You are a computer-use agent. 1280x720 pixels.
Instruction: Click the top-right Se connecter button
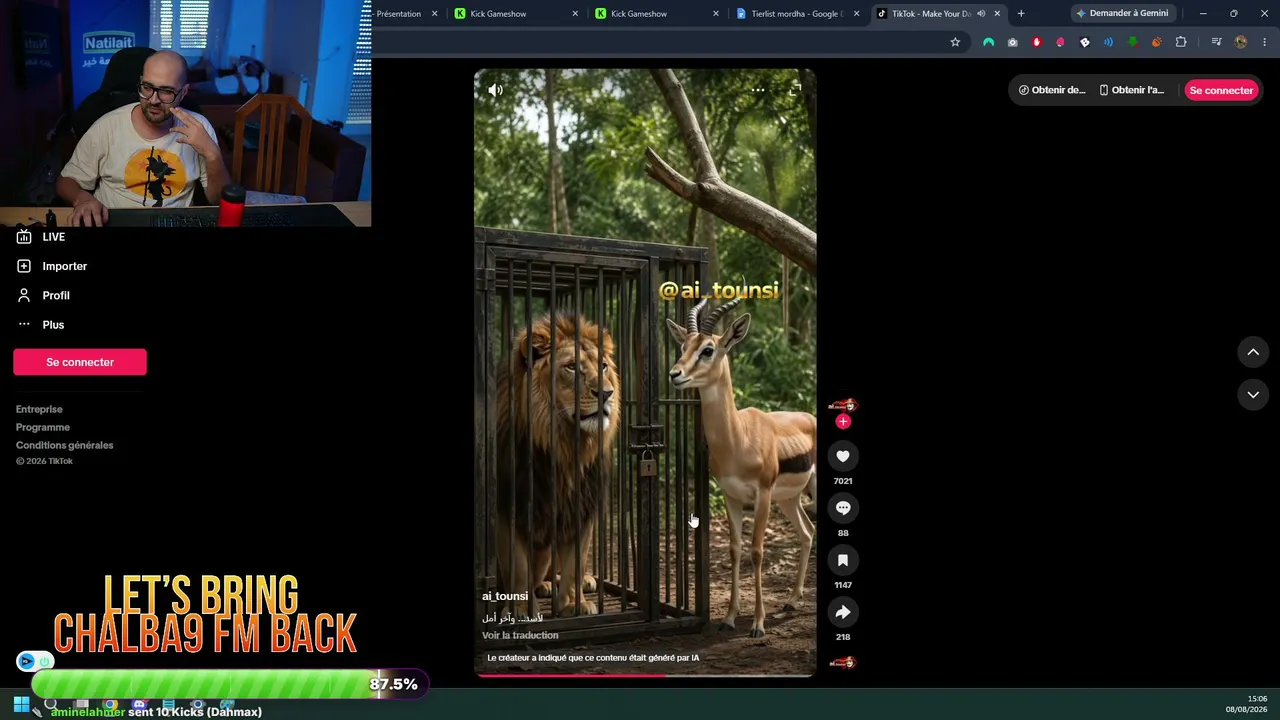1221,90
